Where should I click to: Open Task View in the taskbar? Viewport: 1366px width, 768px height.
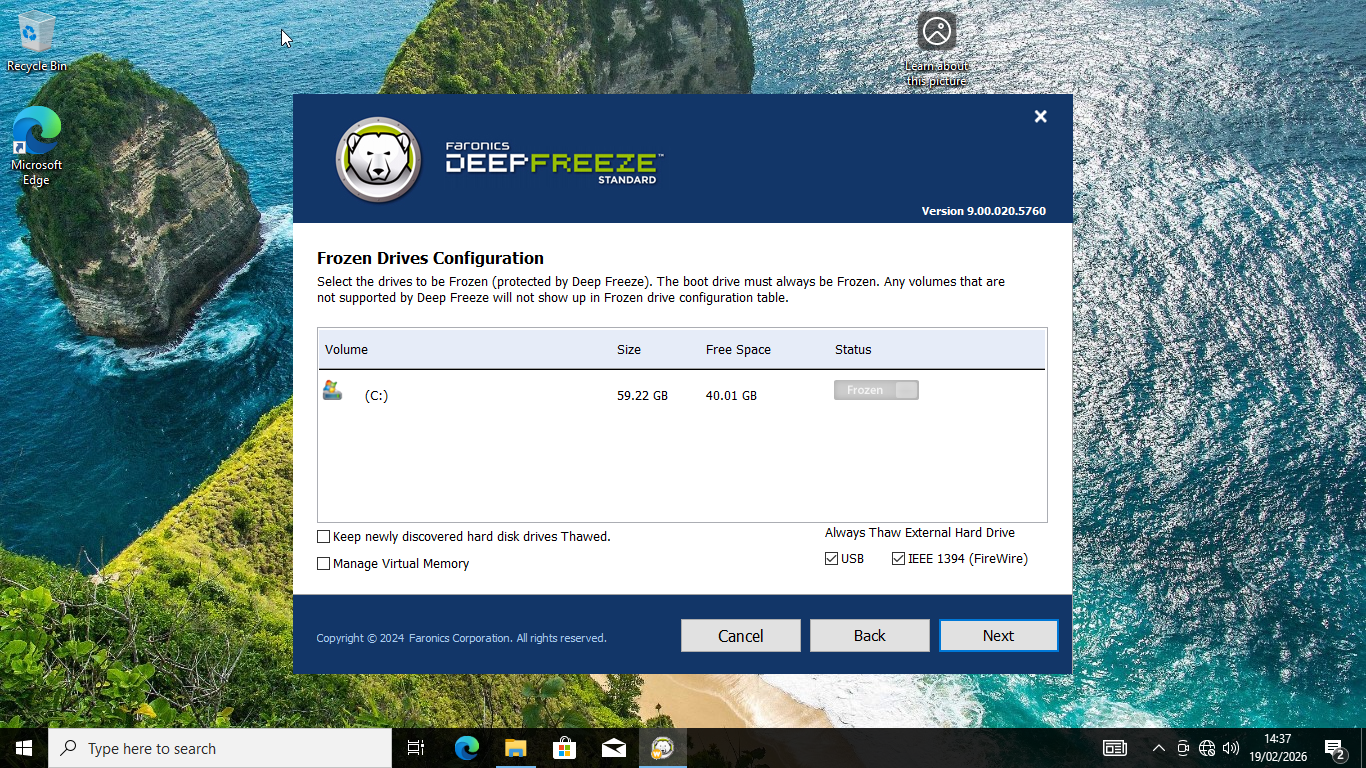pos(416,748)
